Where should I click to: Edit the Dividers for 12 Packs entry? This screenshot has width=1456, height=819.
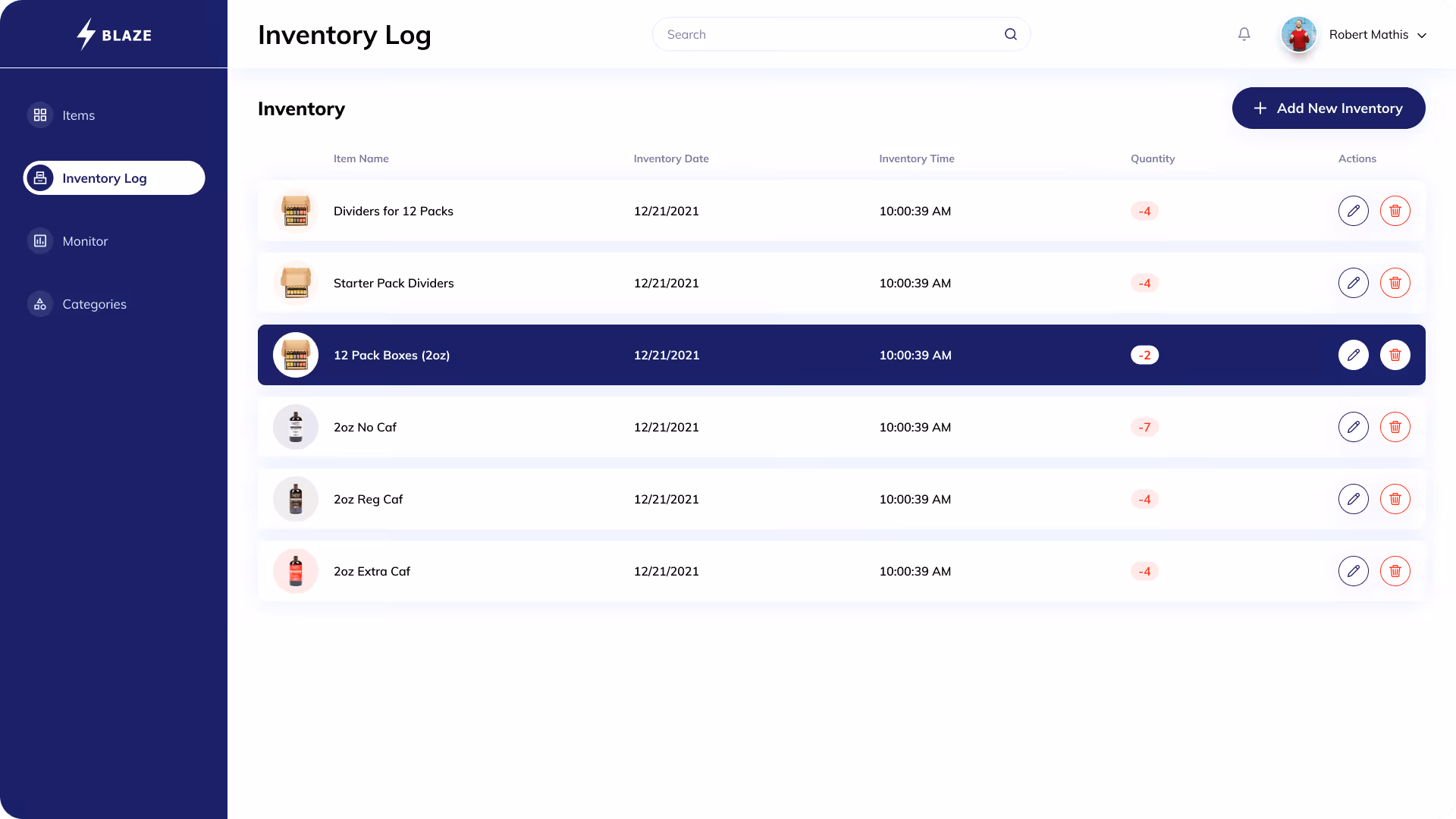1354,211
